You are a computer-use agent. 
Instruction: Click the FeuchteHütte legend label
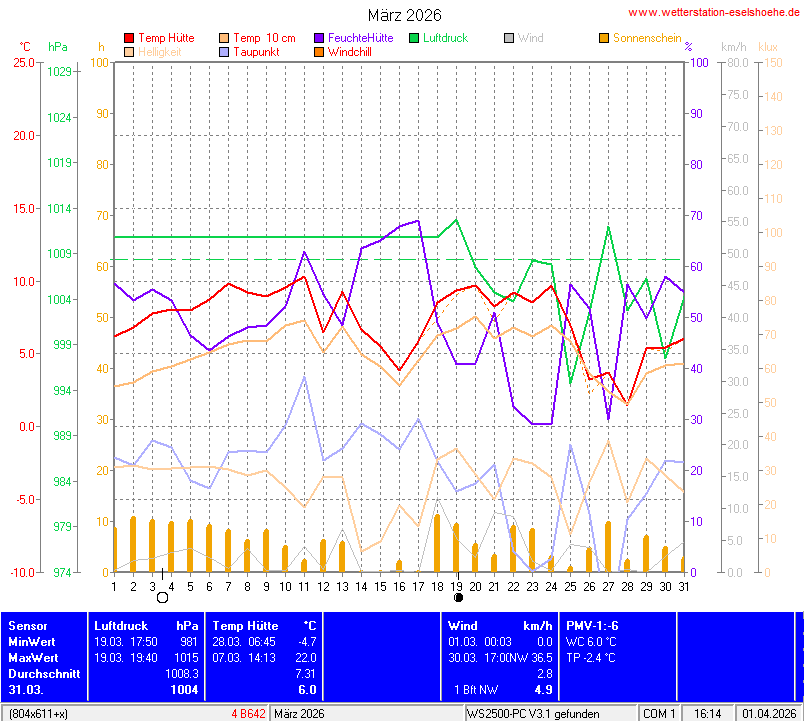360,38
